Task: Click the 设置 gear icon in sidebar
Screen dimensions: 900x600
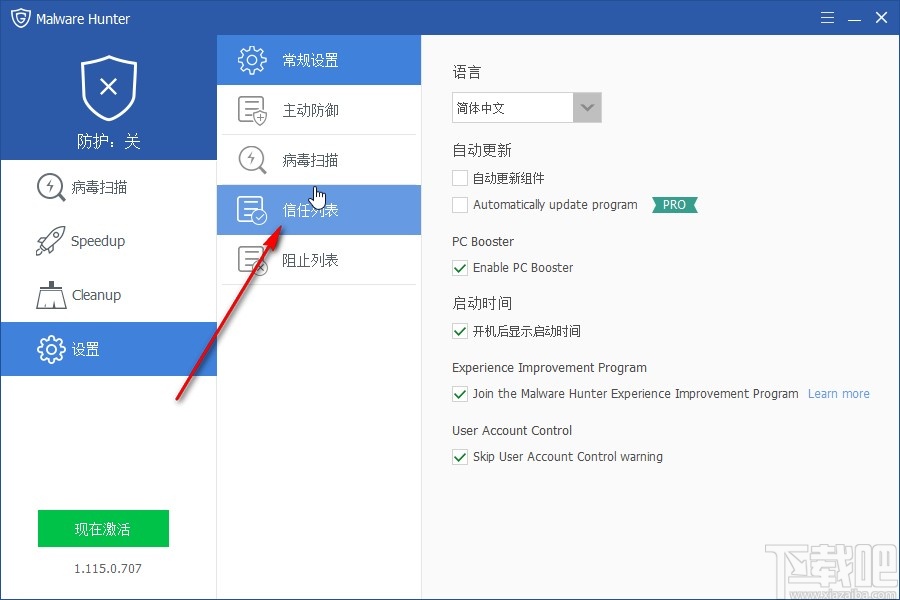Action: (x=50, y=349)
